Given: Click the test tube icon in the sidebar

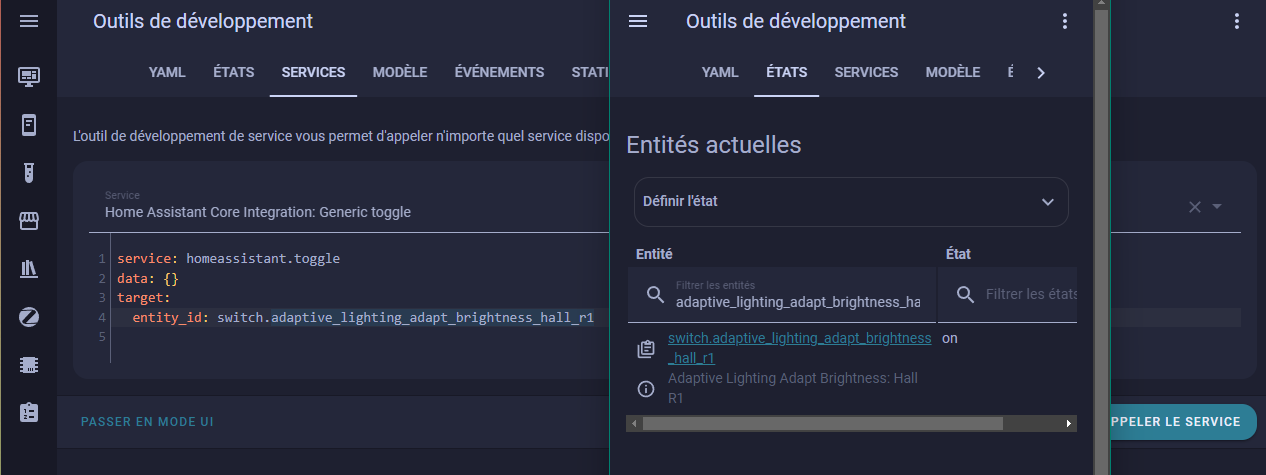Looking at the screenshot, I should (29, 173).
